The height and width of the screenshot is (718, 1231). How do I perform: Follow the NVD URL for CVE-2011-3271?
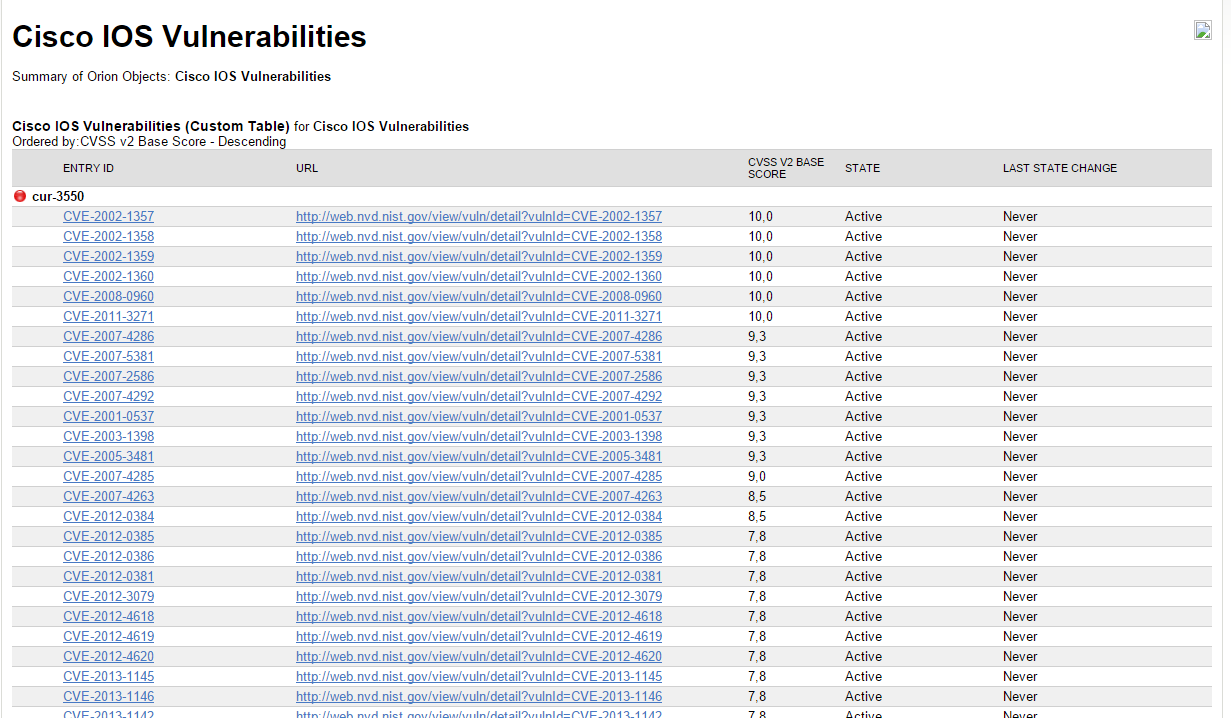click(x=479, y=316)
